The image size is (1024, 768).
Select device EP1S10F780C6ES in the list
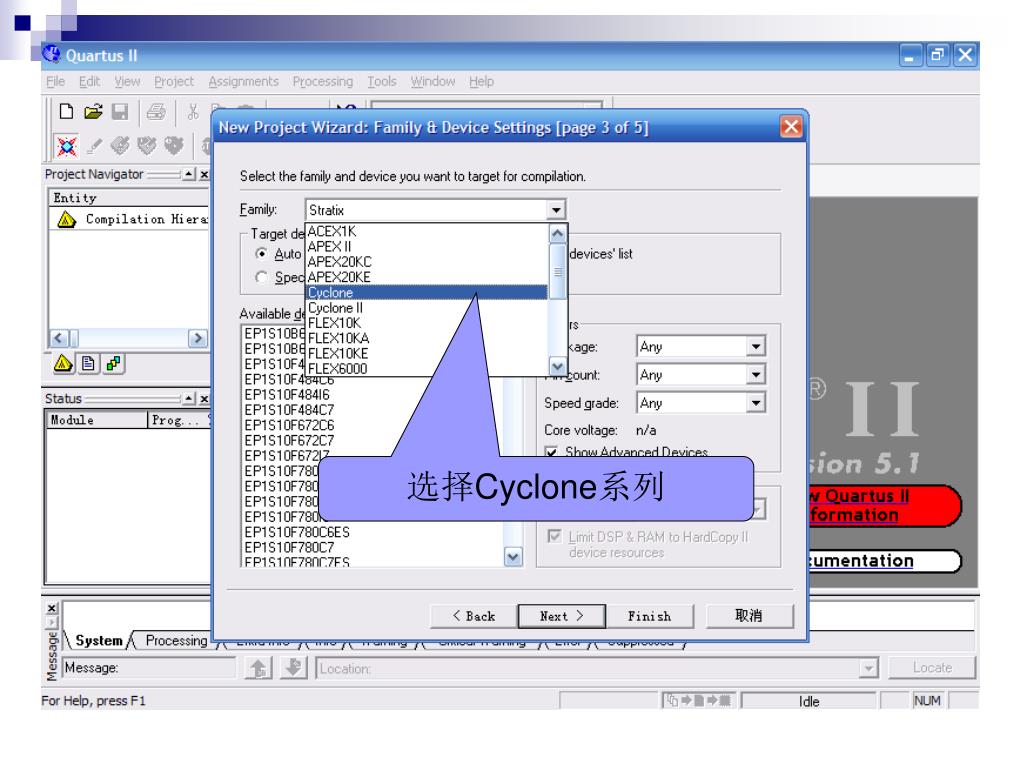(x=297, y=532)
